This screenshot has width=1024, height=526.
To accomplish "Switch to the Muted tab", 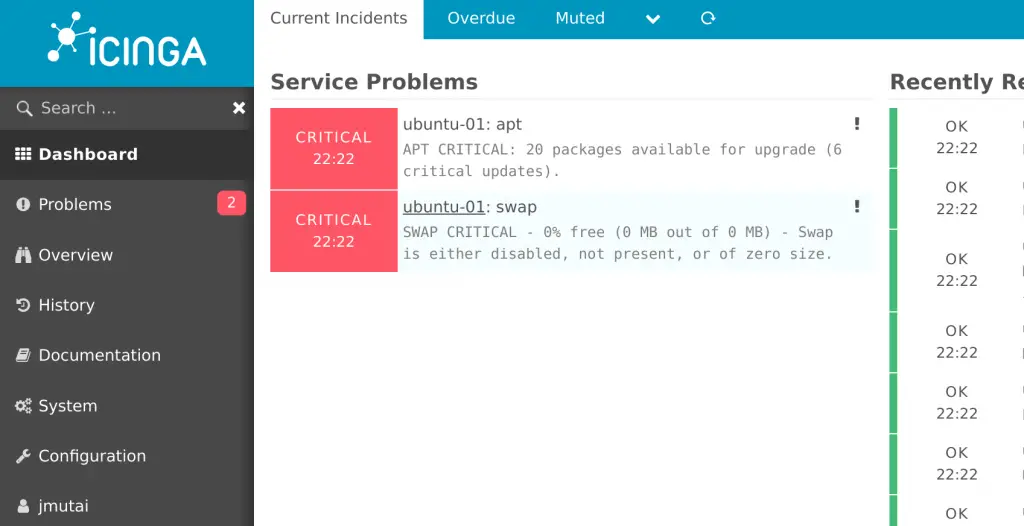I will (x=580, y=18).
